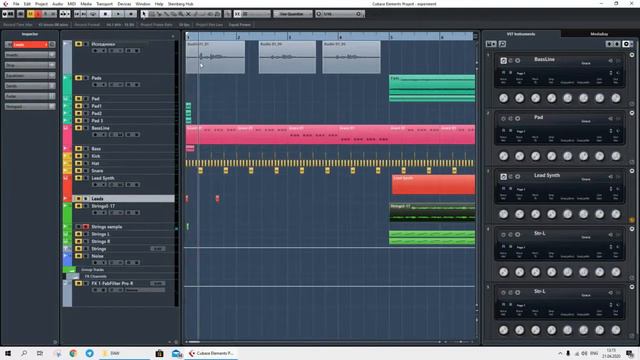Toggle the Snap on/off toolbar icon
The height and width of the screenshot is (360, 640).
coord(237,14)
